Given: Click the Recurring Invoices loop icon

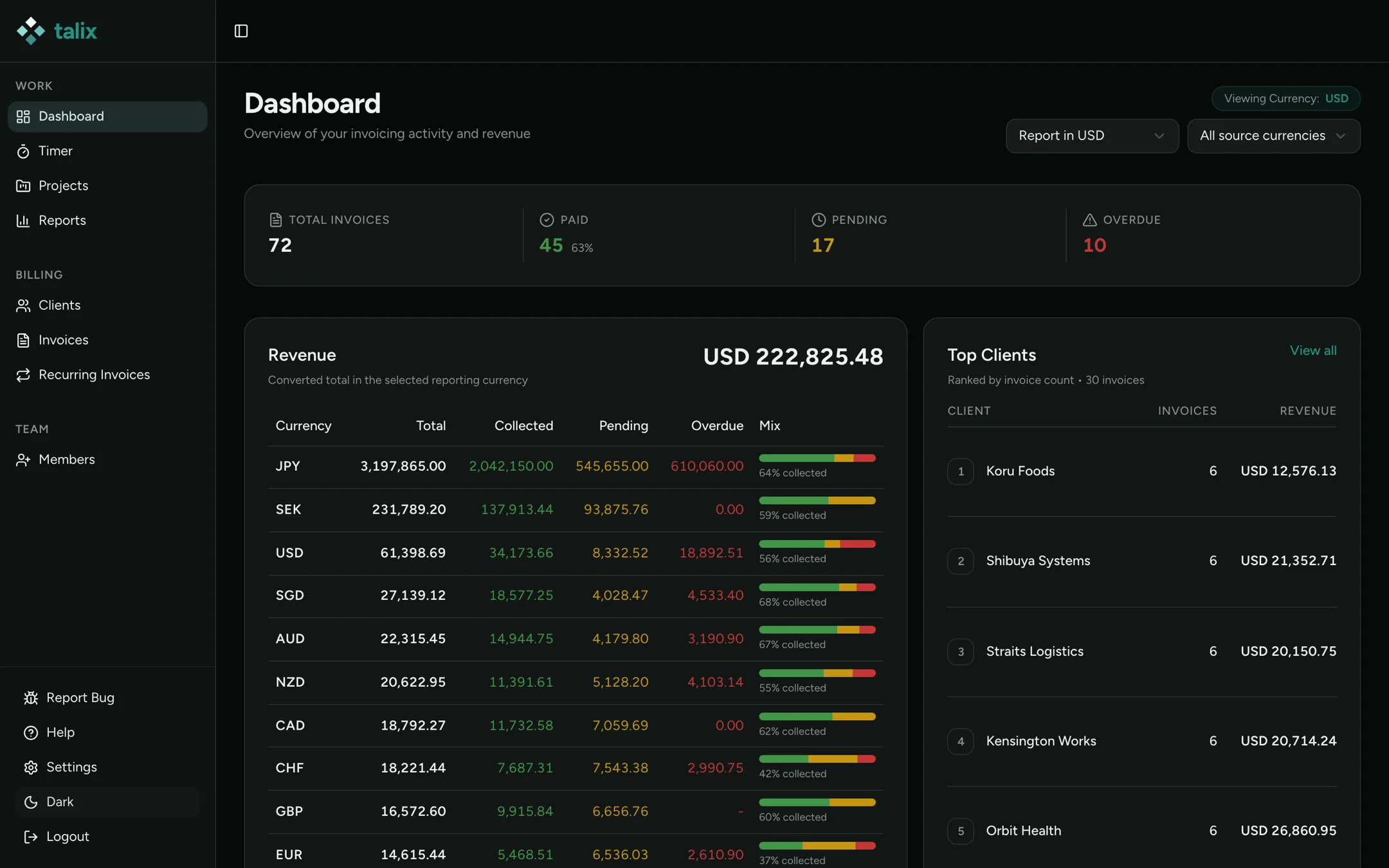Looking at the screenshot, I should (23, 375).
